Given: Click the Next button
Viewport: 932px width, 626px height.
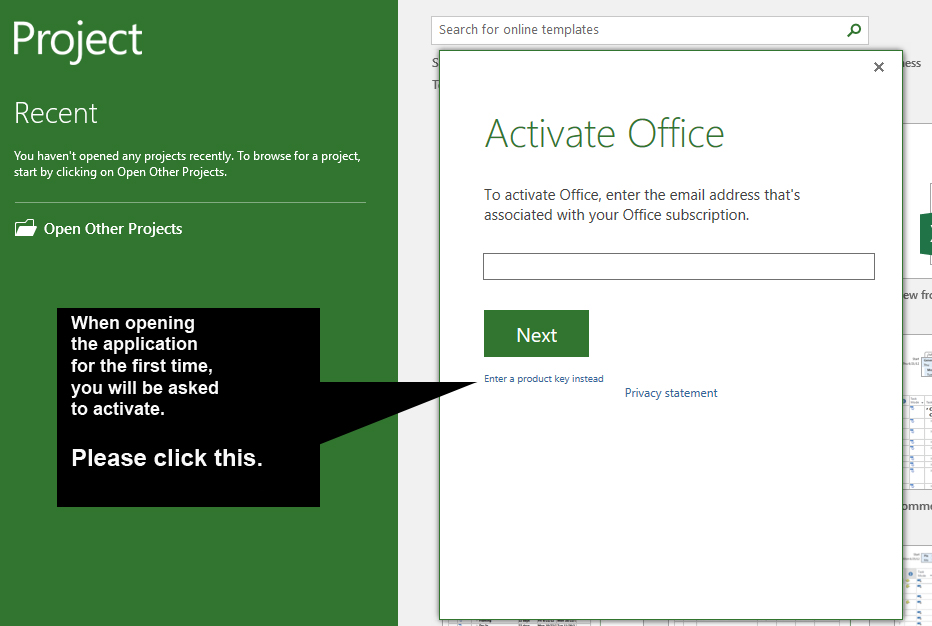Looking at the screenshot, I should click(x=536, y=334).
